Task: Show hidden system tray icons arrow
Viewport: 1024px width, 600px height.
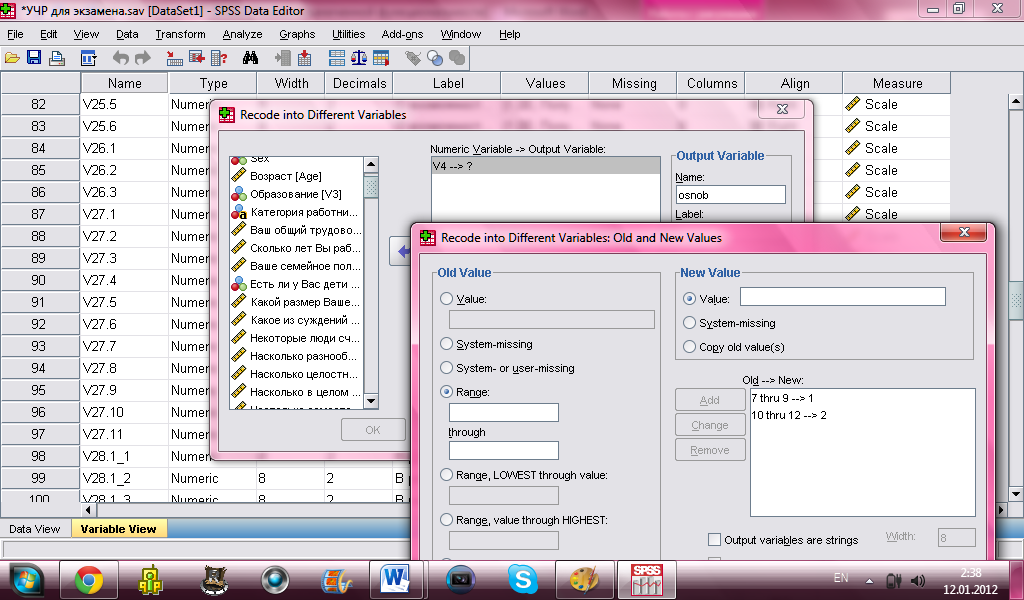Action: [869, 580]
